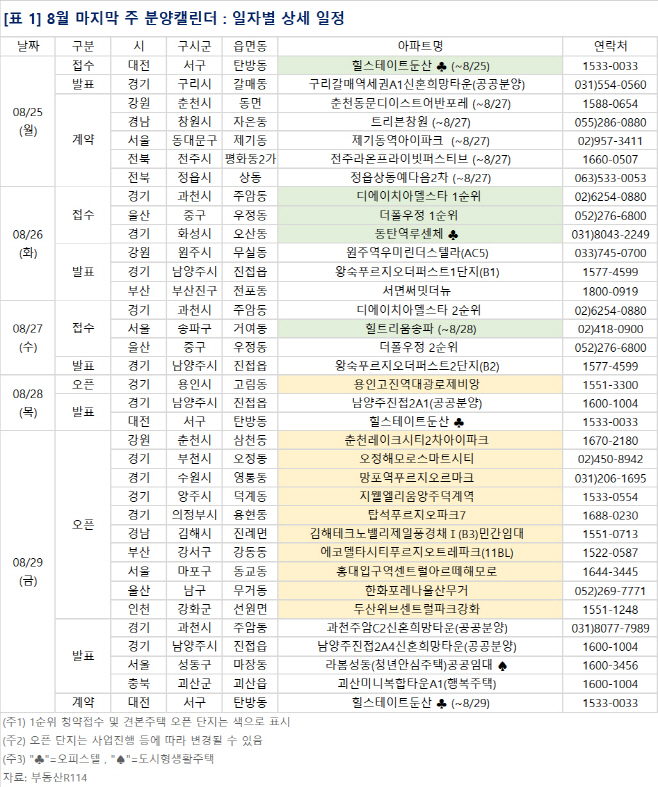Click phone number '1551-3300'
This screenshot has width=658, height=787.
click(x=610, y=385)
